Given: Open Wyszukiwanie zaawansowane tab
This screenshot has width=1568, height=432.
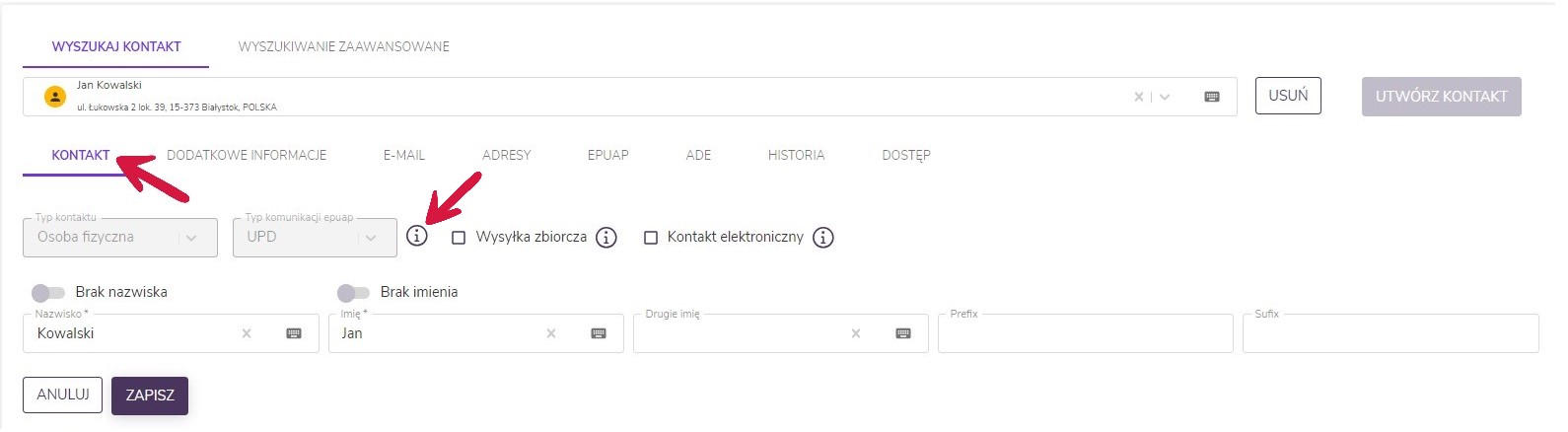Looking at the screenshot, I should (344, 46).
